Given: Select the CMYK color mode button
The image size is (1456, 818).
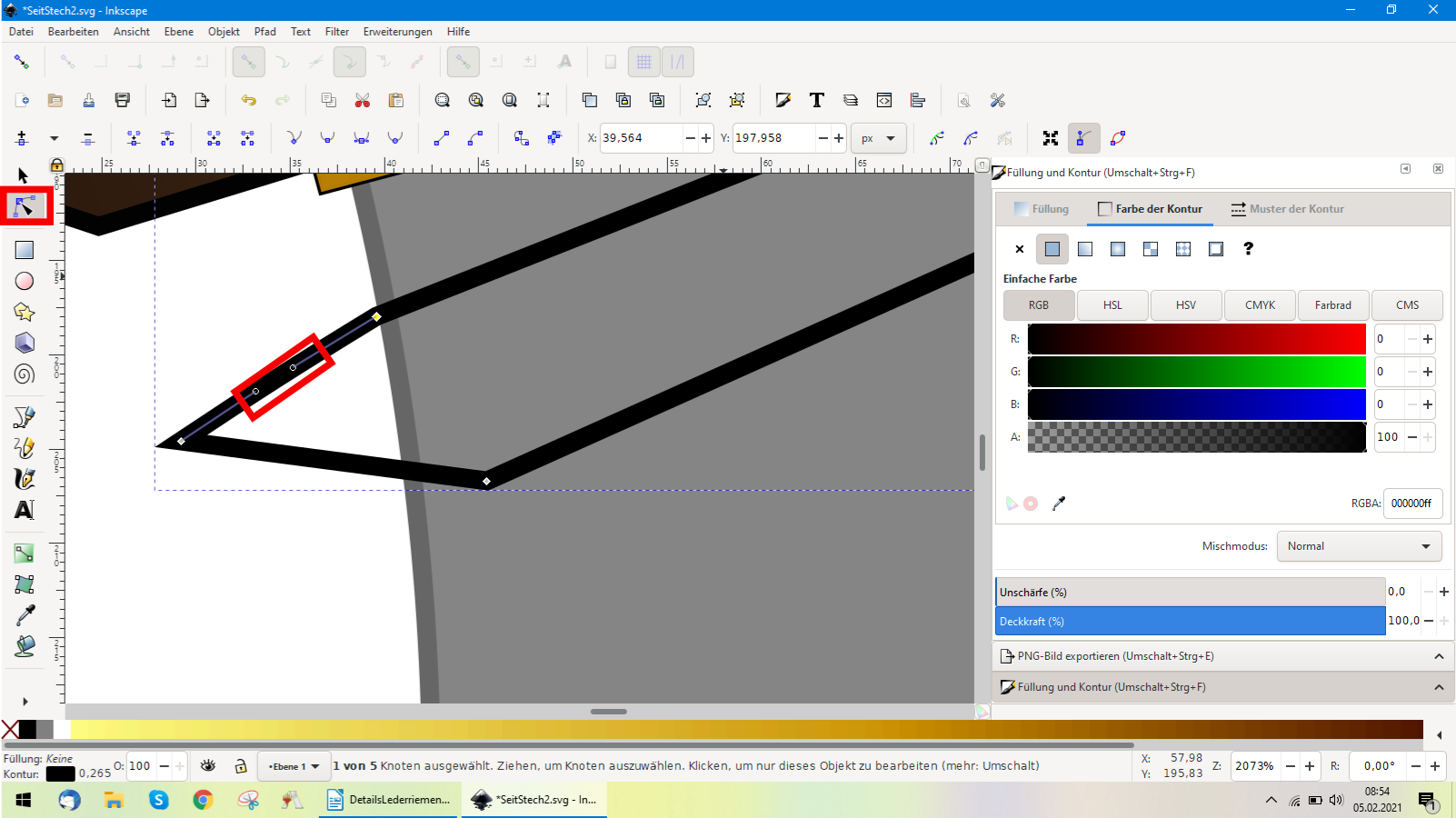Looking at the screenshot, I should coord(1260,305).
